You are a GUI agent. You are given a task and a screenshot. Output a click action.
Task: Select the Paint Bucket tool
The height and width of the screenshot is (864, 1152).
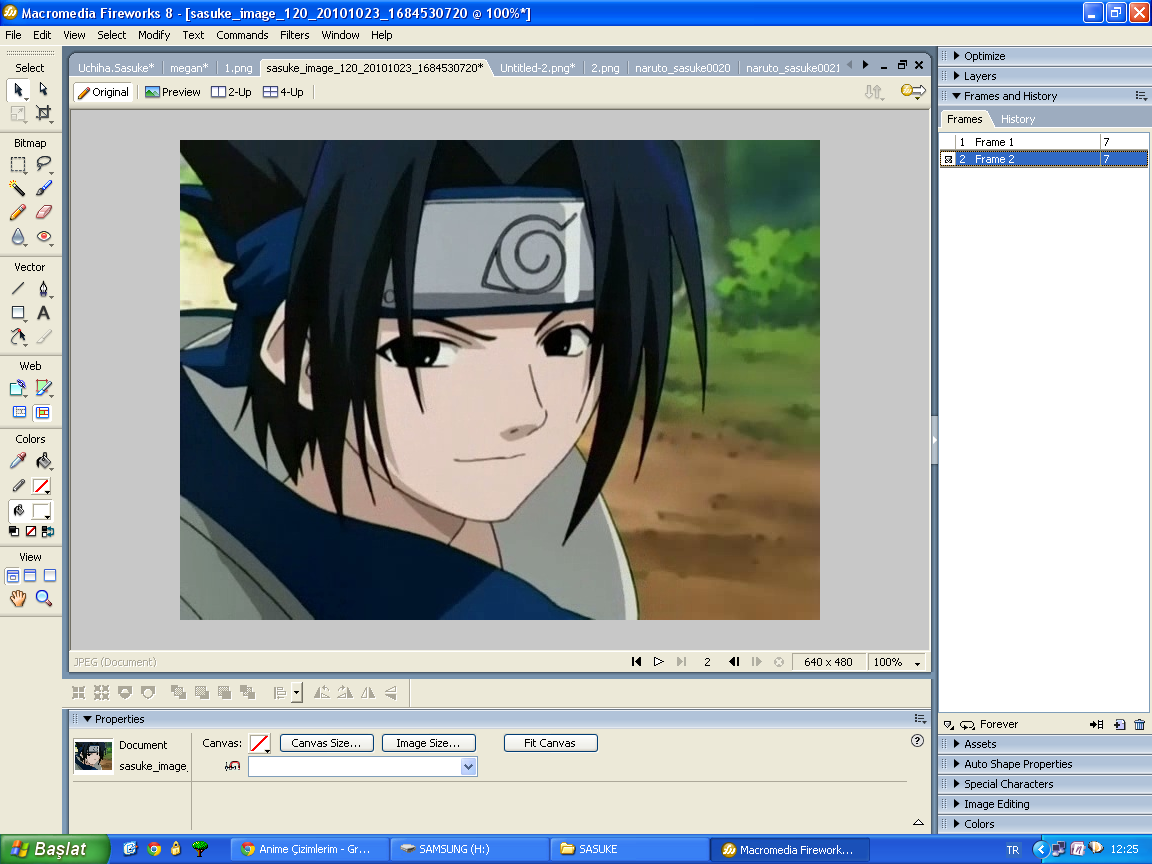pos(43,461)
